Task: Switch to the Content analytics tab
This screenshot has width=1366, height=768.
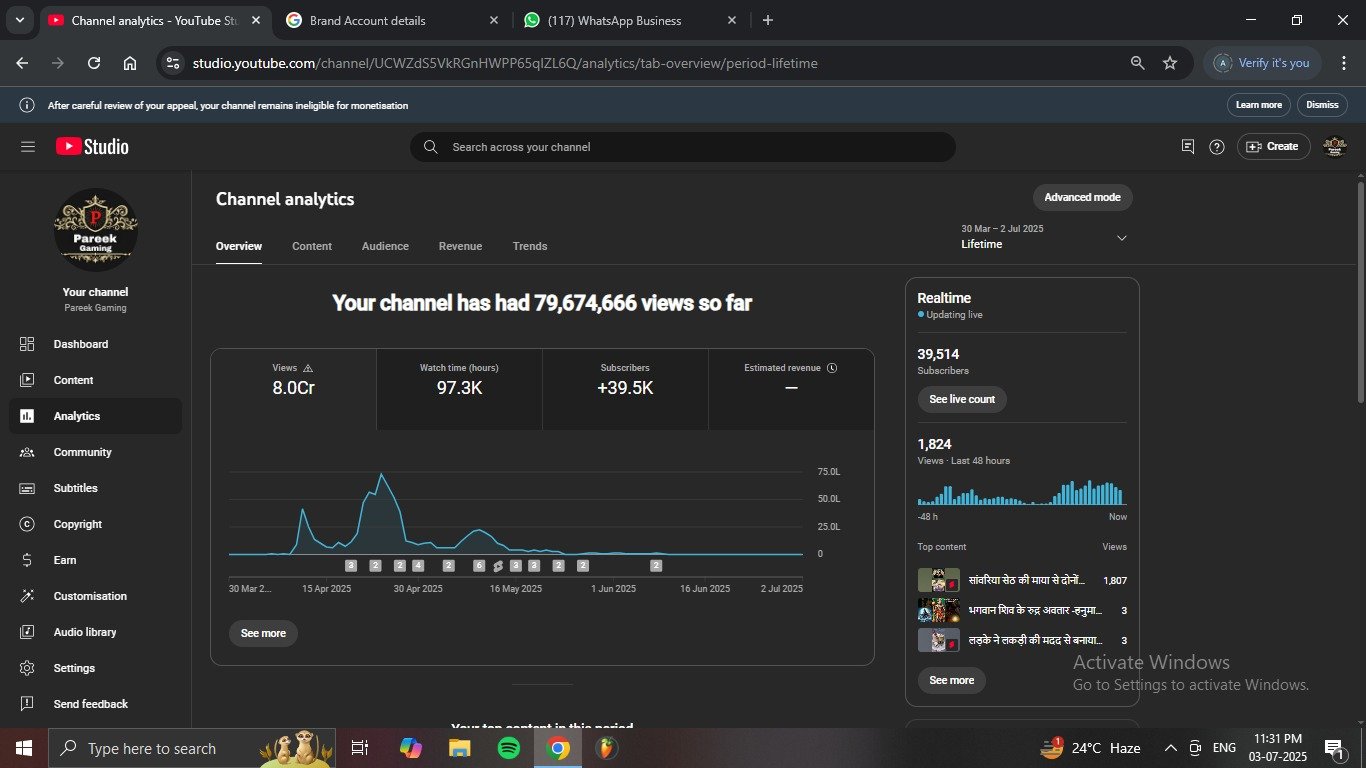Action: tap(312, 246)
